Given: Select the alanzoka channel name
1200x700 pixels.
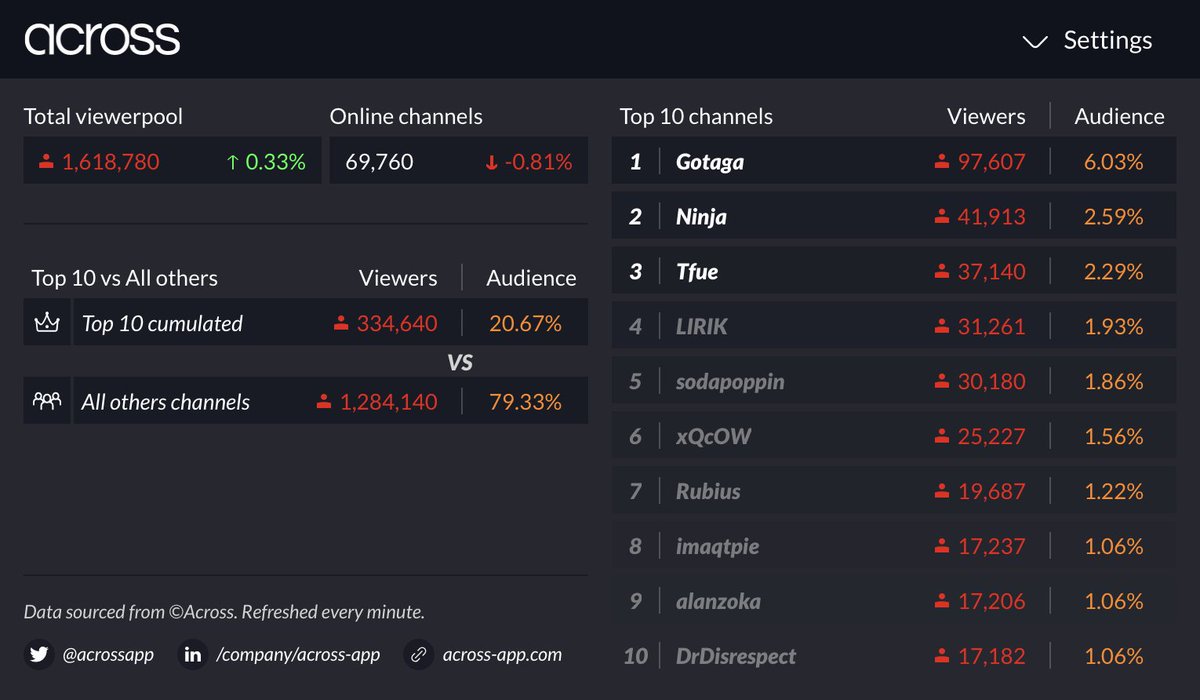Looking at the screenshot, I should click(x=718, y=602).
